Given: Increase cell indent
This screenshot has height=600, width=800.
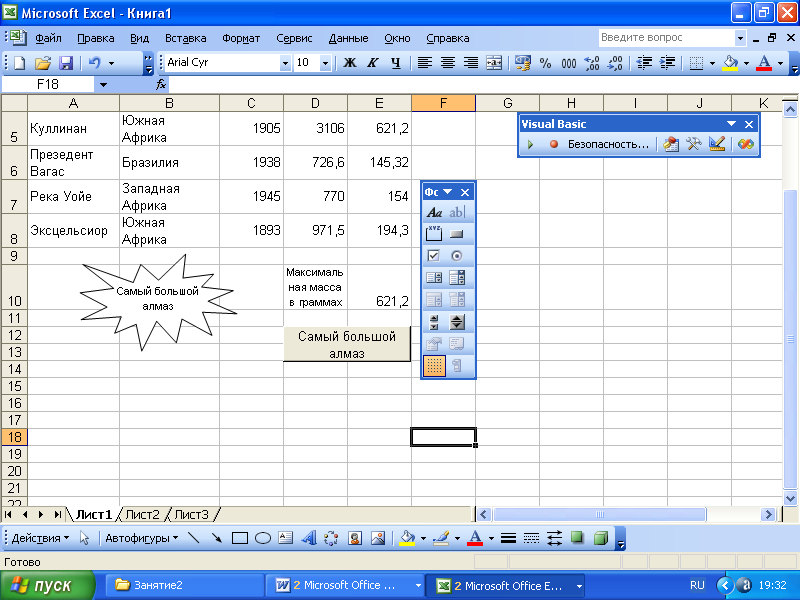Looking at the screenshot, I should point(667,63).
